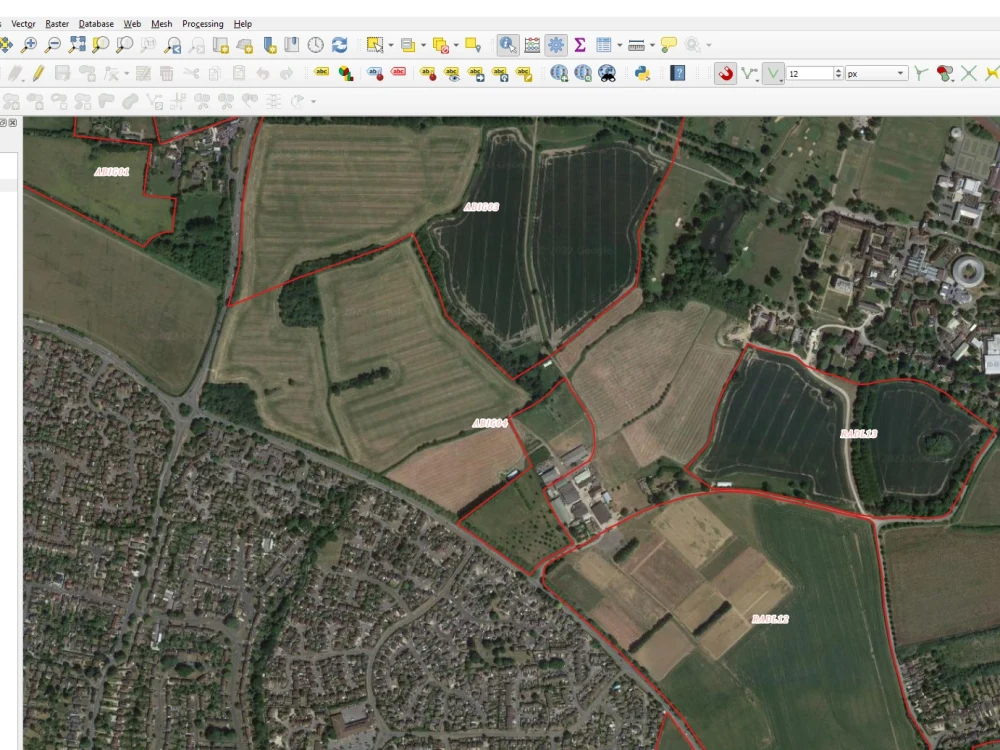Viewport: 1000px width, 750px height.
Task: Go back to last zoom extent
Action: click(x=173, y=45)
